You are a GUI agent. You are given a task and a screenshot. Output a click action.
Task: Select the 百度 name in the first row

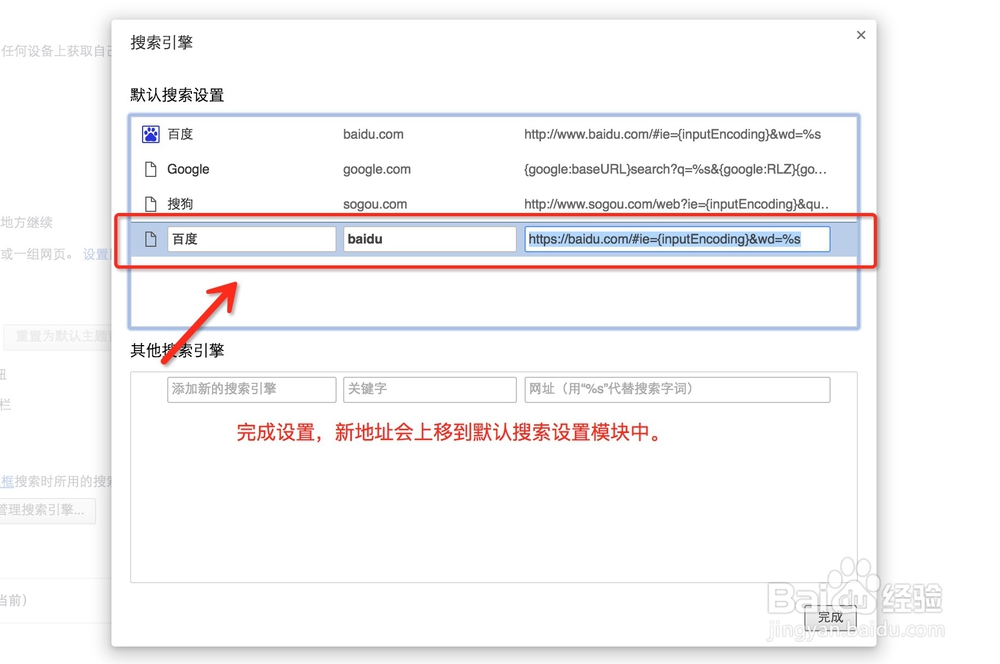coord(180,134)
